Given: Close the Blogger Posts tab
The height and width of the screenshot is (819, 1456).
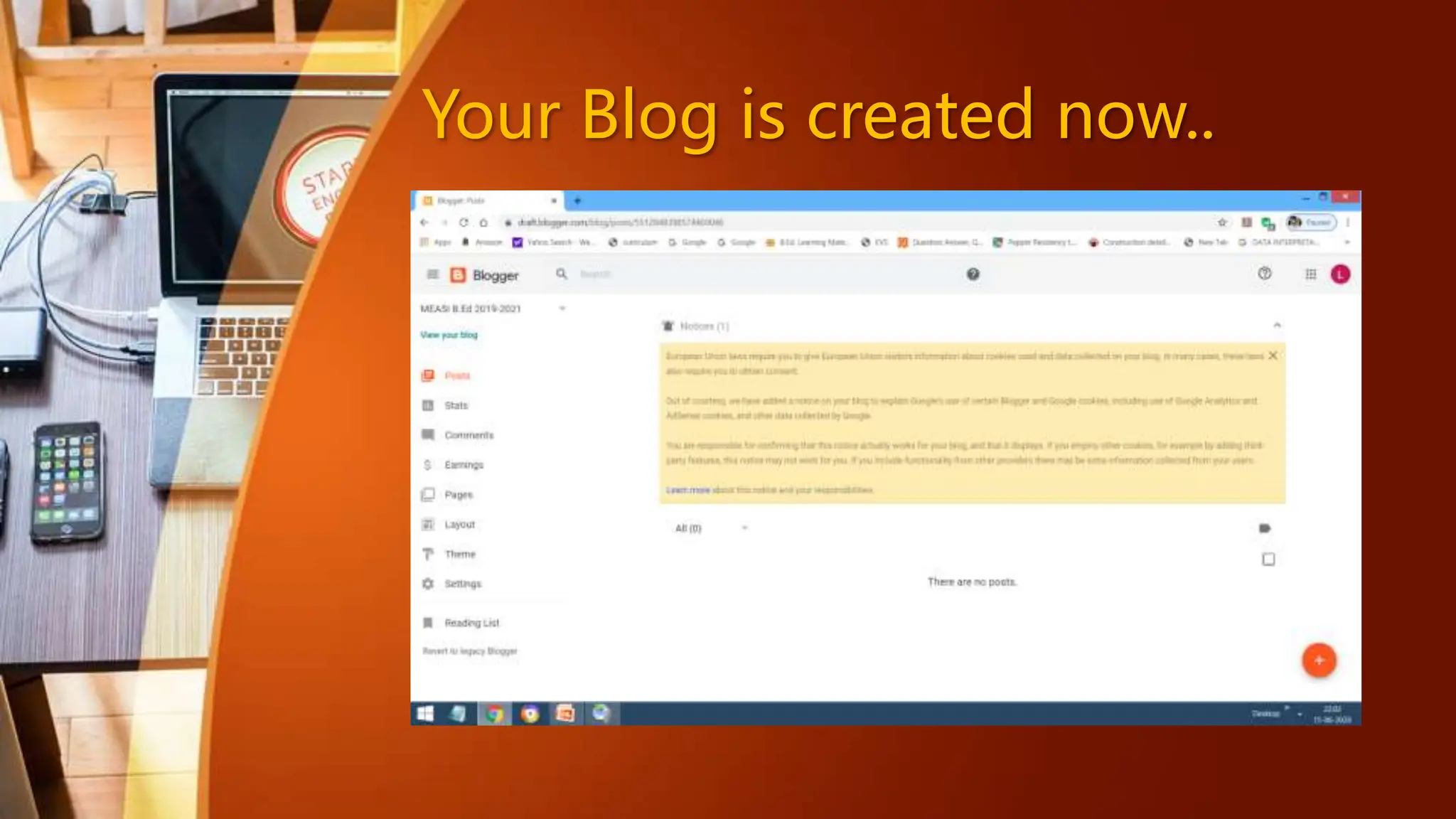Looking at the screenshot, I should pos(554,201).
